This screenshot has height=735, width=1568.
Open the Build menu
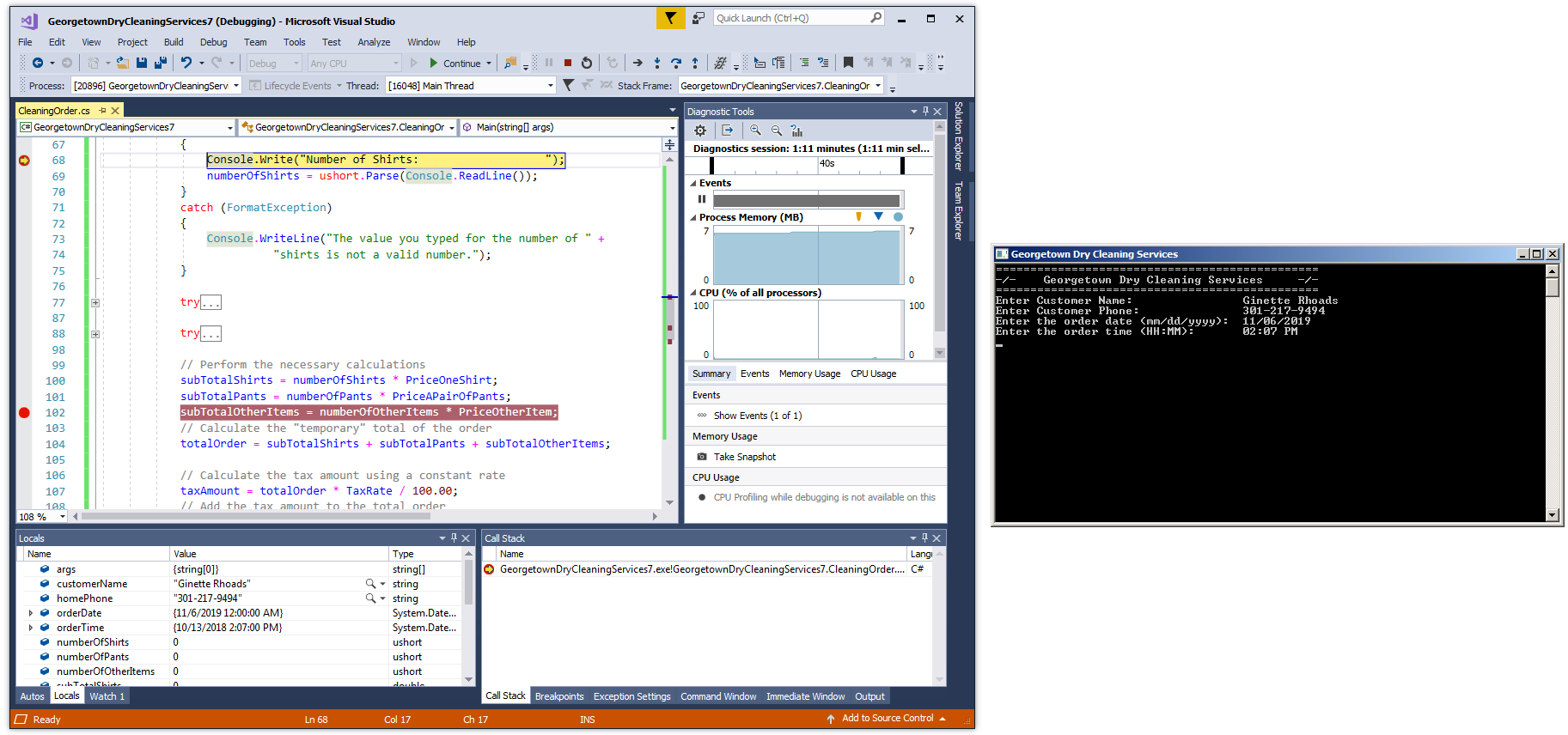[x=174, y=42]
